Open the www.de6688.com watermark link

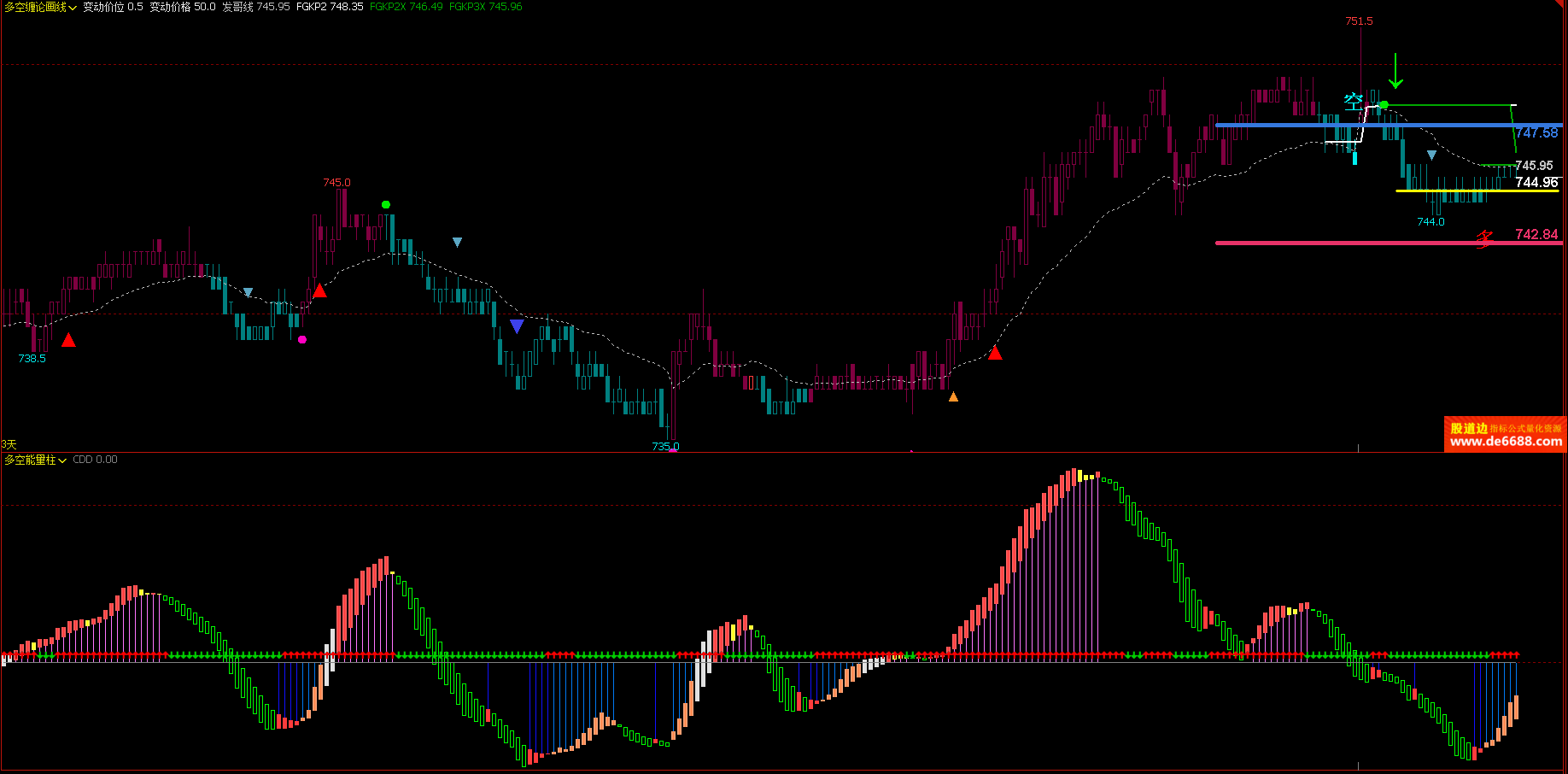coord(1507,442)
